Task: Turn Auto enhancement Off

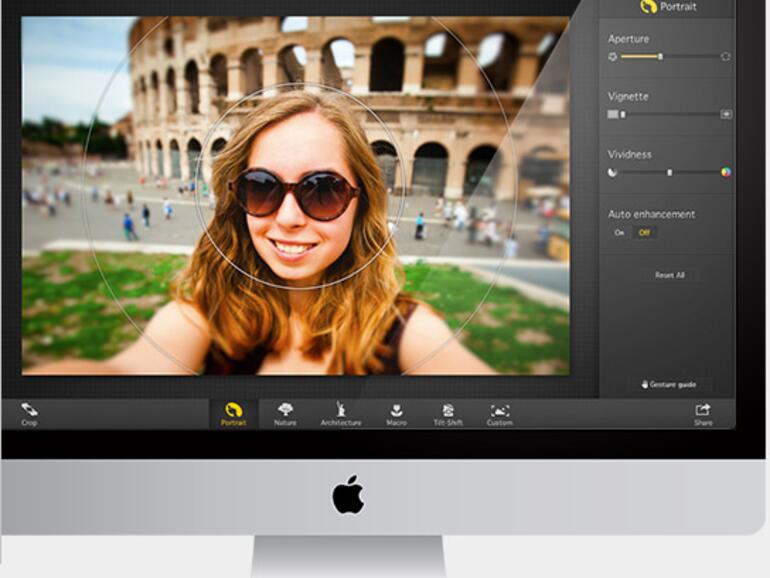Action: 644,232
